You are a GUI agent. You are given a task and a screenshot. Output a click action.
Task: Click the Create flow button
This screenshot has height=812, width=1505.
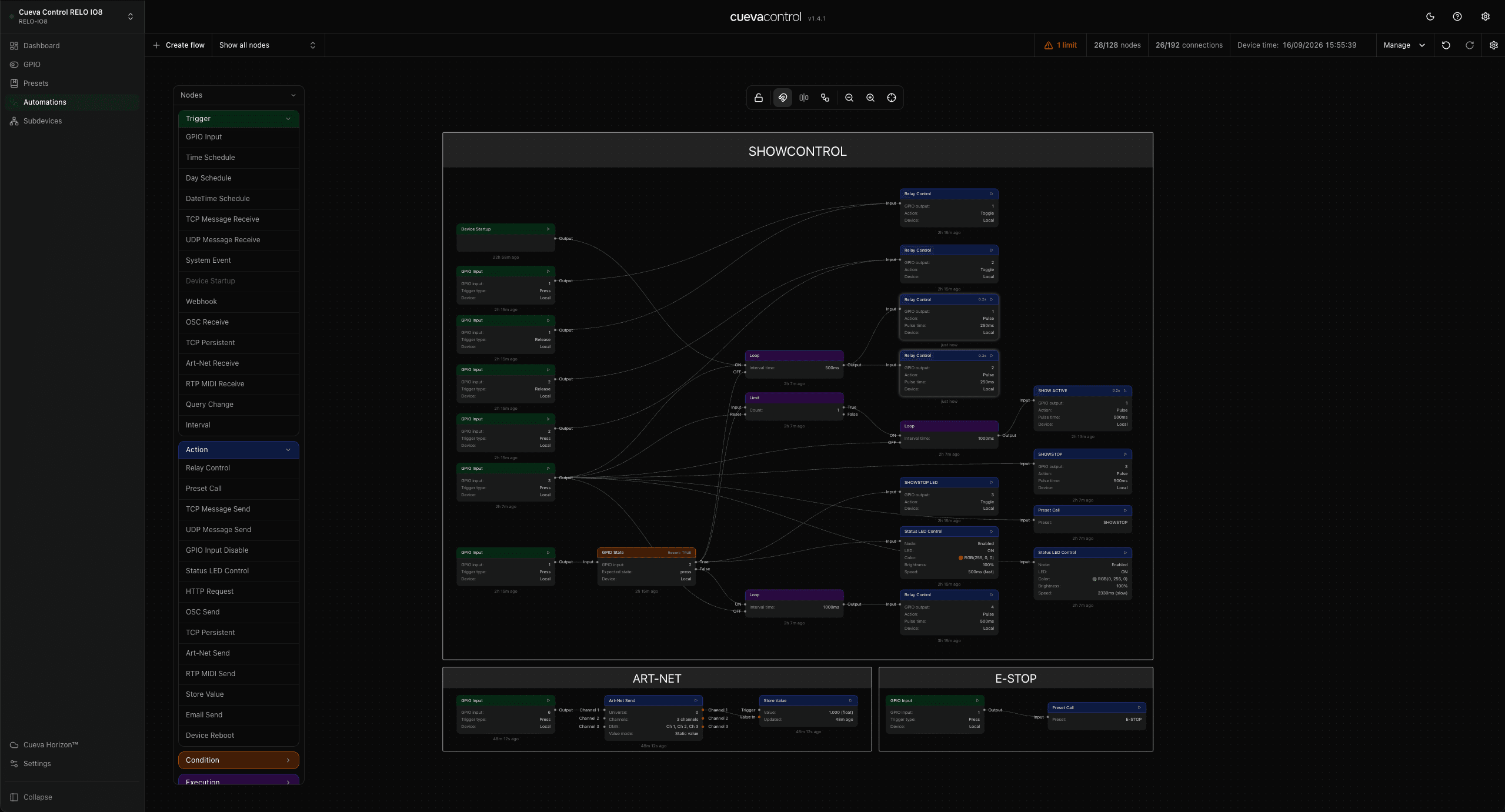click(179, 45)
